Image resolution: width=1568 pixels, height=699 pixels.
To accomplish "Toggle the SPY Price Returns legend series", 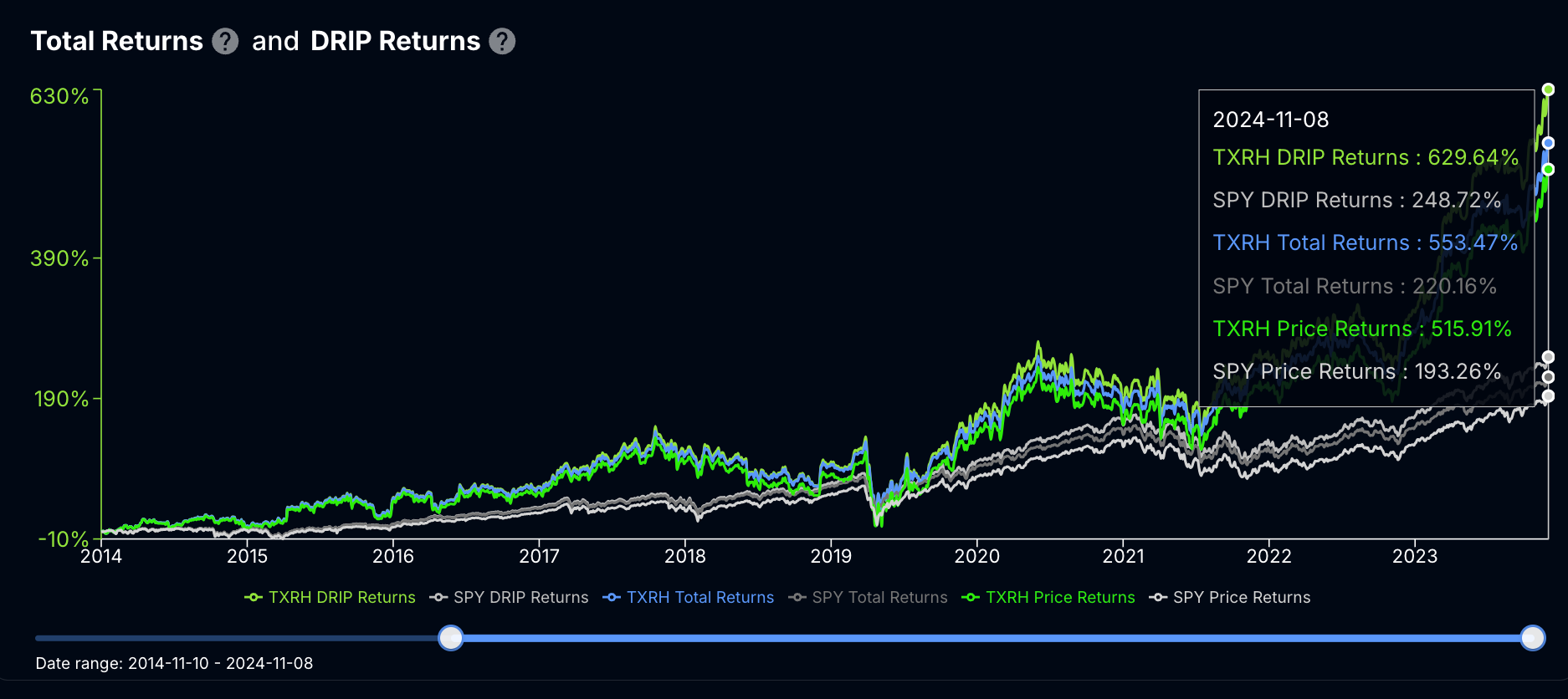I will [1230, 597].
